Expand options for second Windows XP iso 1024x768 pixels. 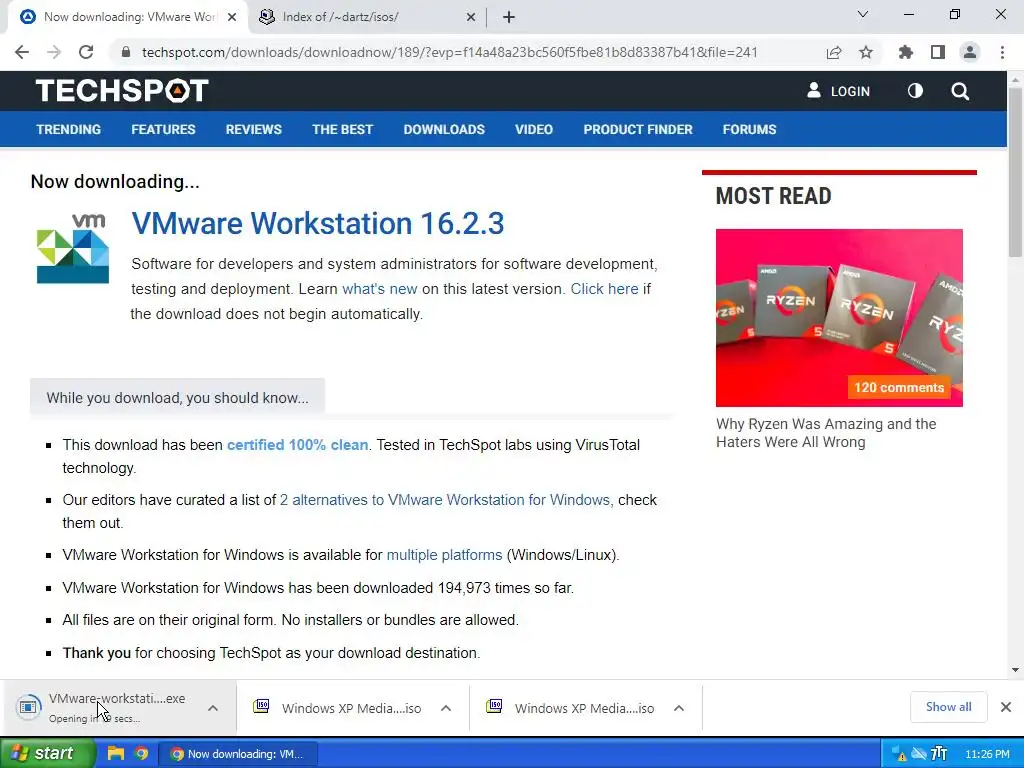pyautogui.click(x=679, y=708)
